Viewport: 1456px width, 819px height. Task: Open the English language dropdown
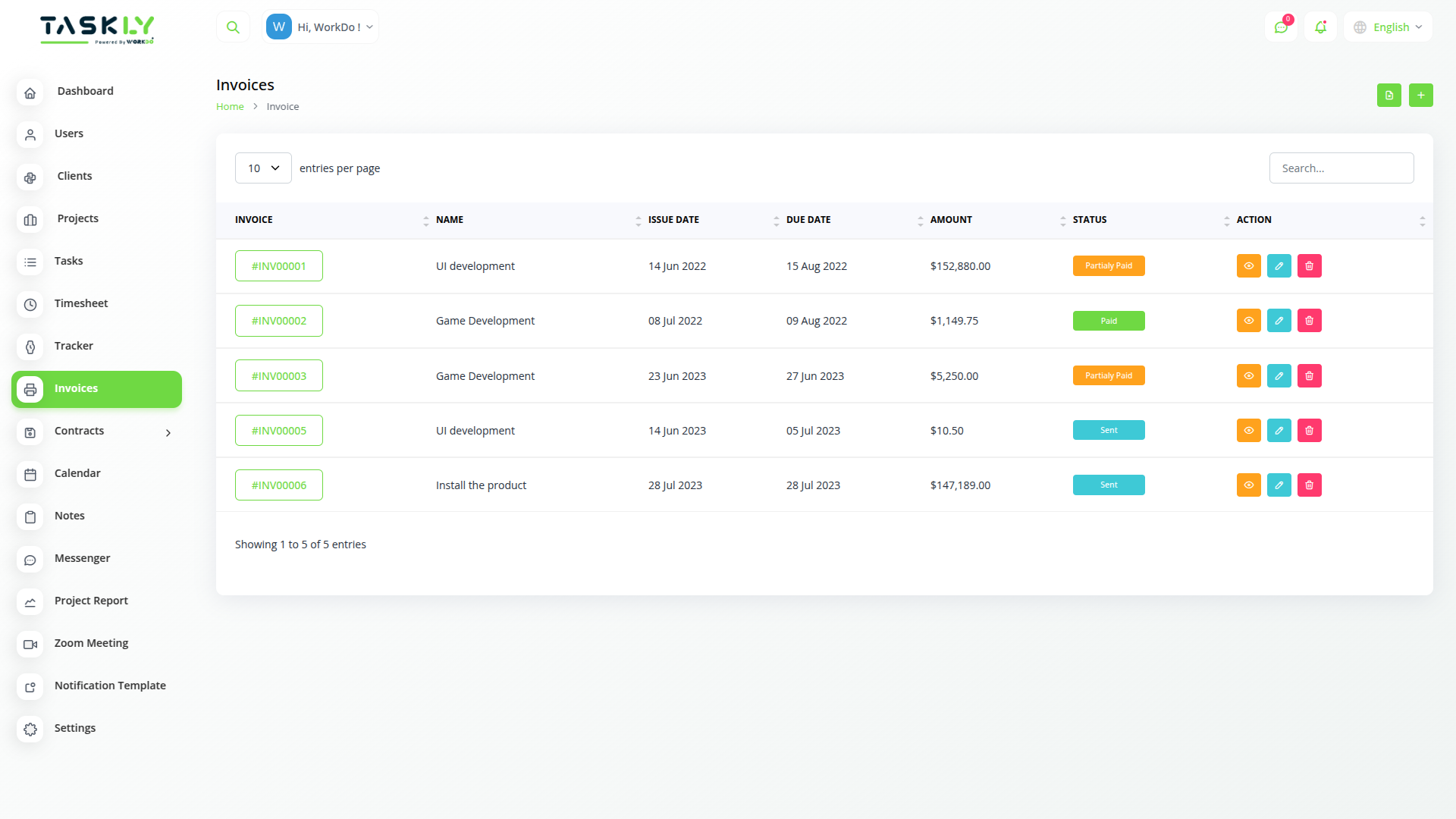[1387, 27]
